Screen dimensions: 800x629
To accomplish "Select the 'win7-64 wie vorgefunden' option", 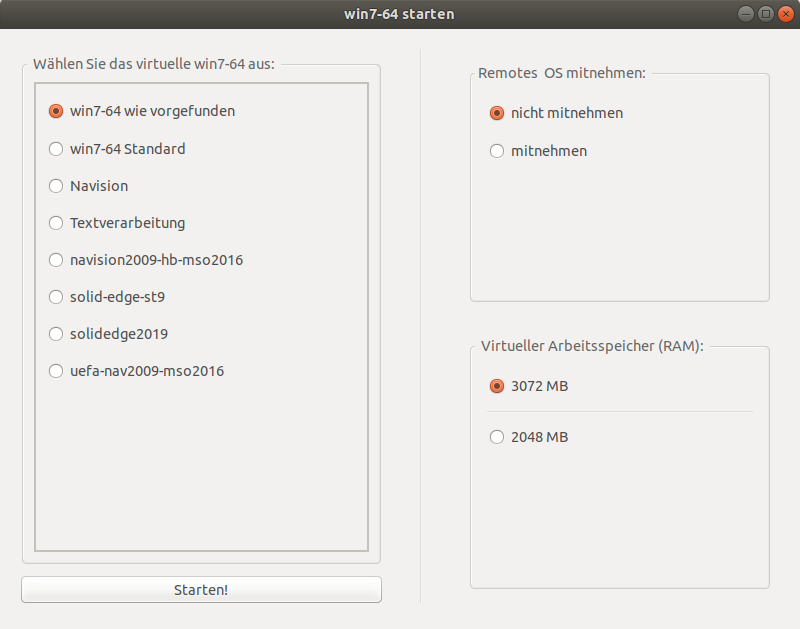I will pos(56,111).
